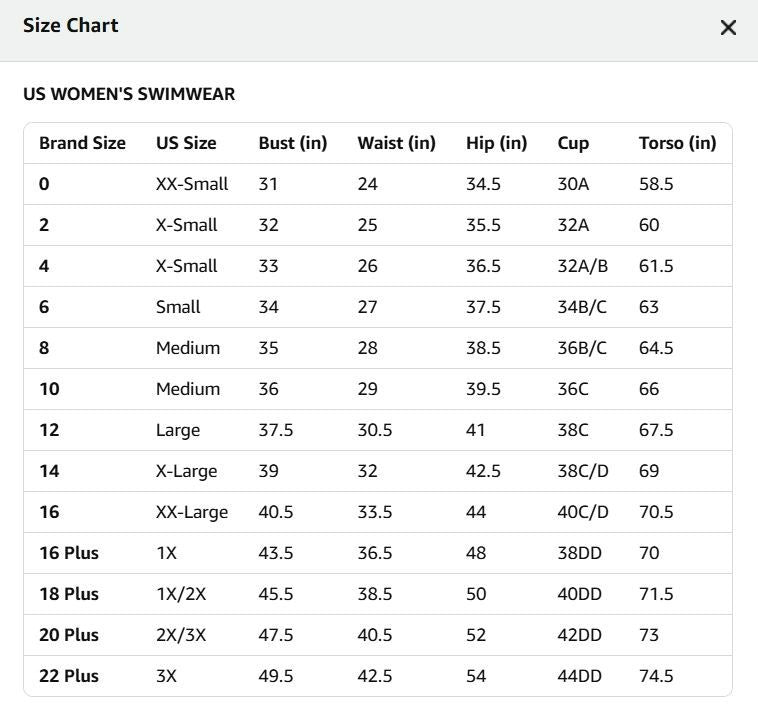Click the 34B/C cup value
The width and height of the screenshot is (758, 725).
582,307
